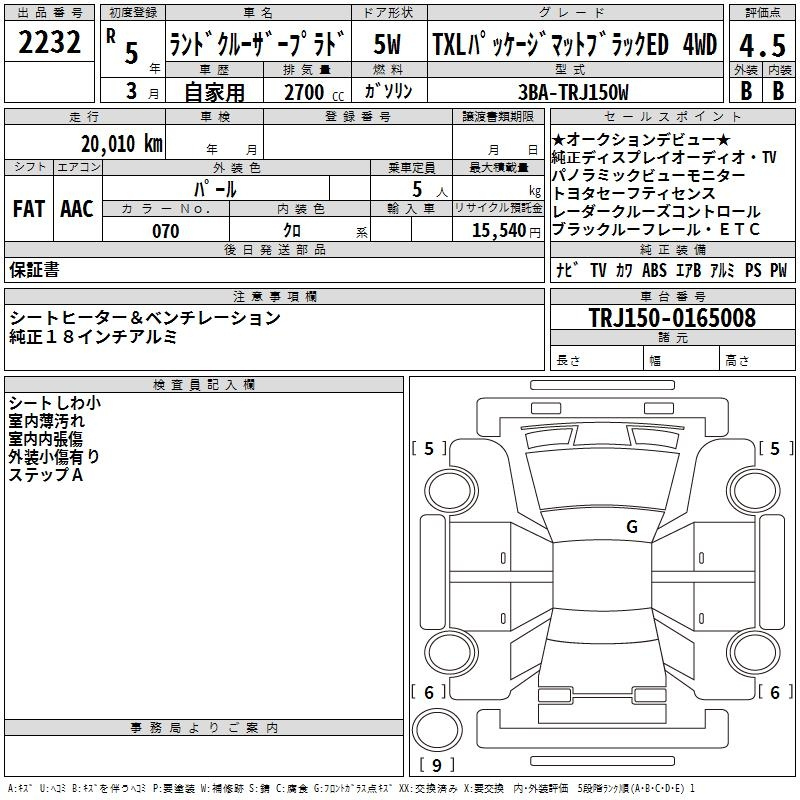The image size is (800, 800).
Task: Click the fuel type ガソリン
Action: pos(388,91)
